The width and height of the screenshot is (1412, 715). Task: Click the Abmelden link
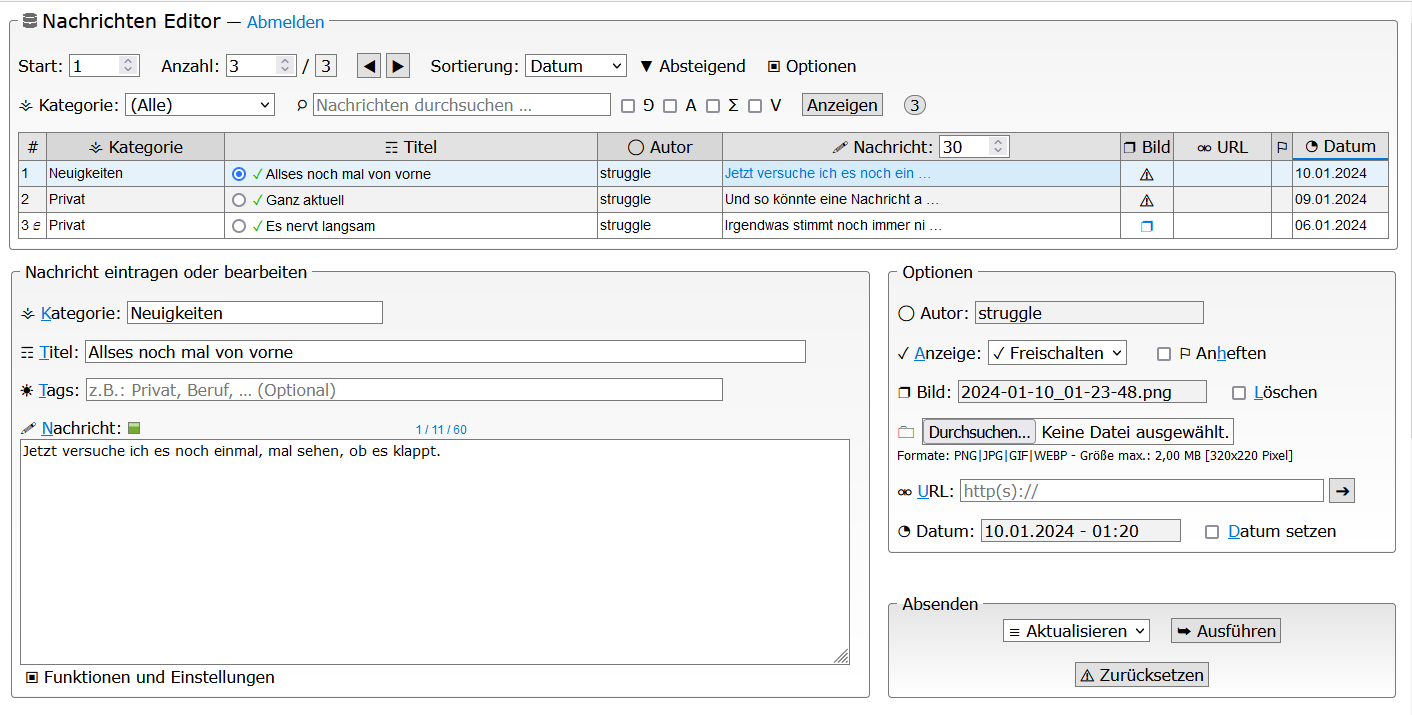[x=285, y=22]
